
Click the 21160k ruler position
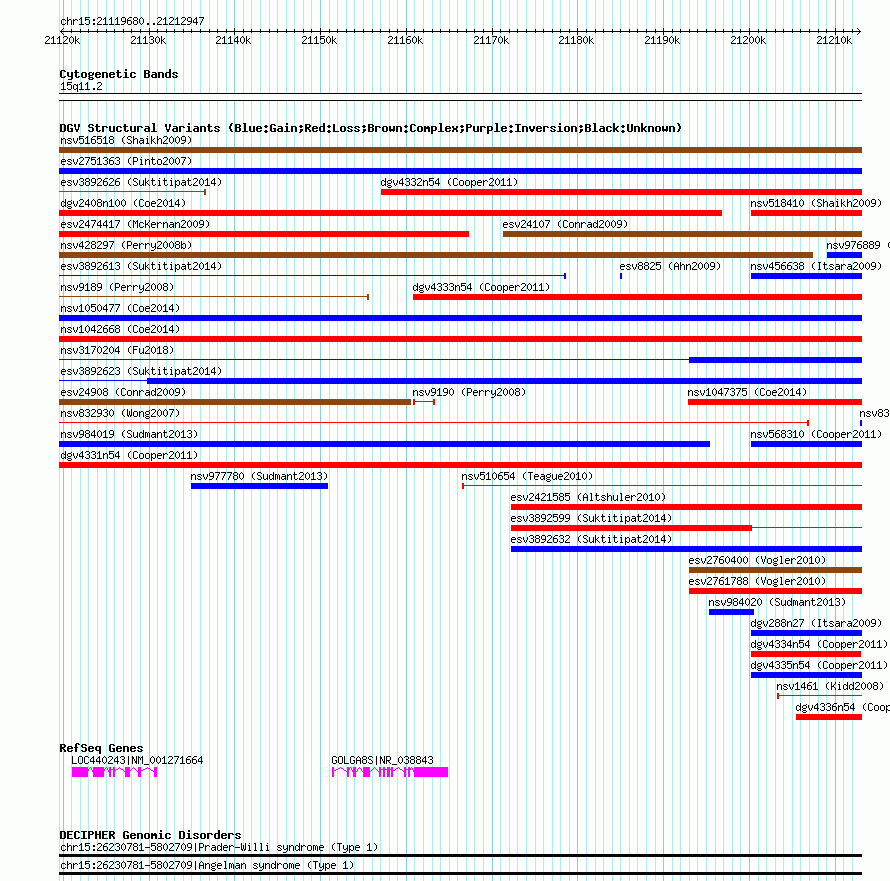[405, 40]
